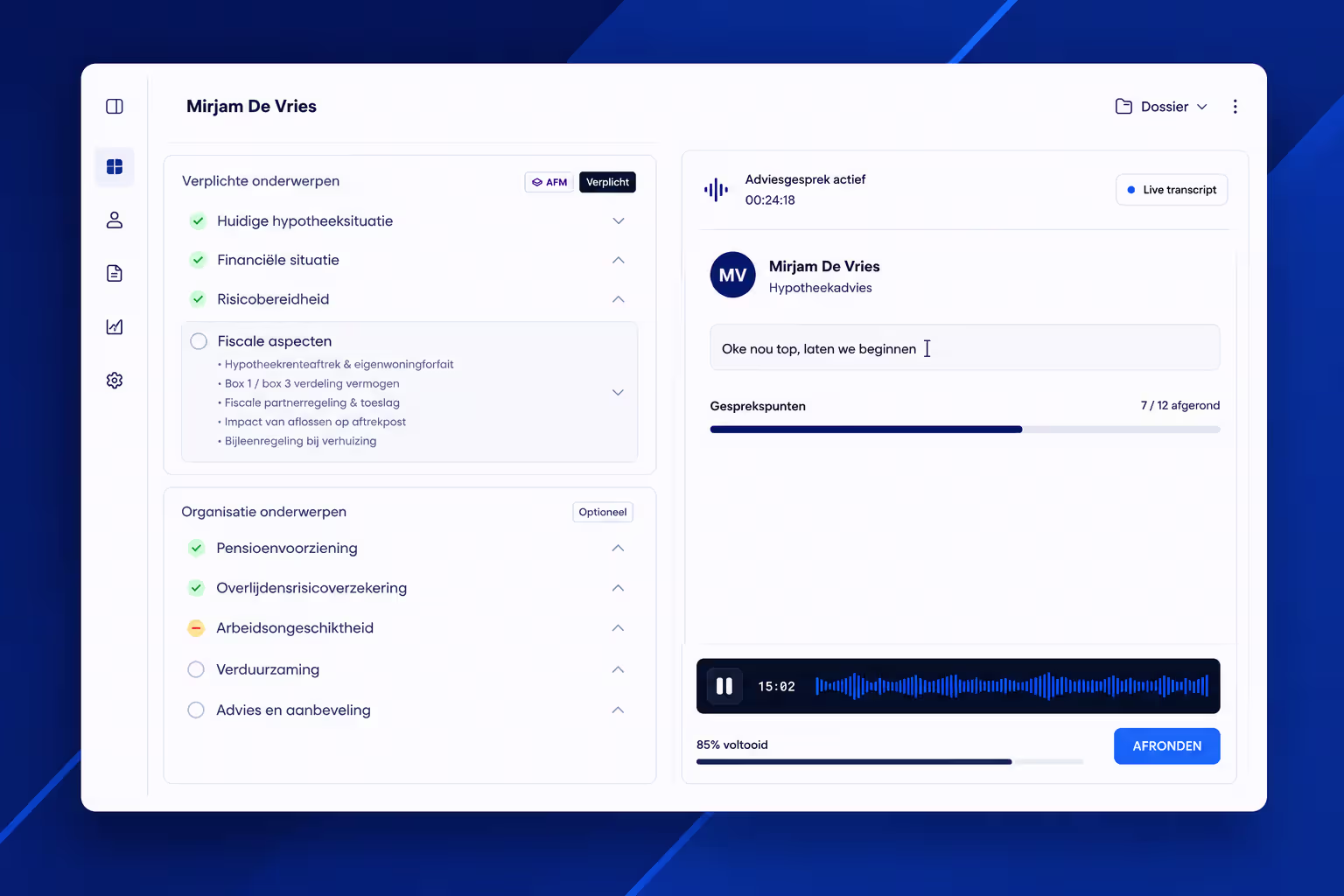Mark Fiscale aspecten as completed
The width and height of the screenshot is (1344, 896).
point(199,341)
